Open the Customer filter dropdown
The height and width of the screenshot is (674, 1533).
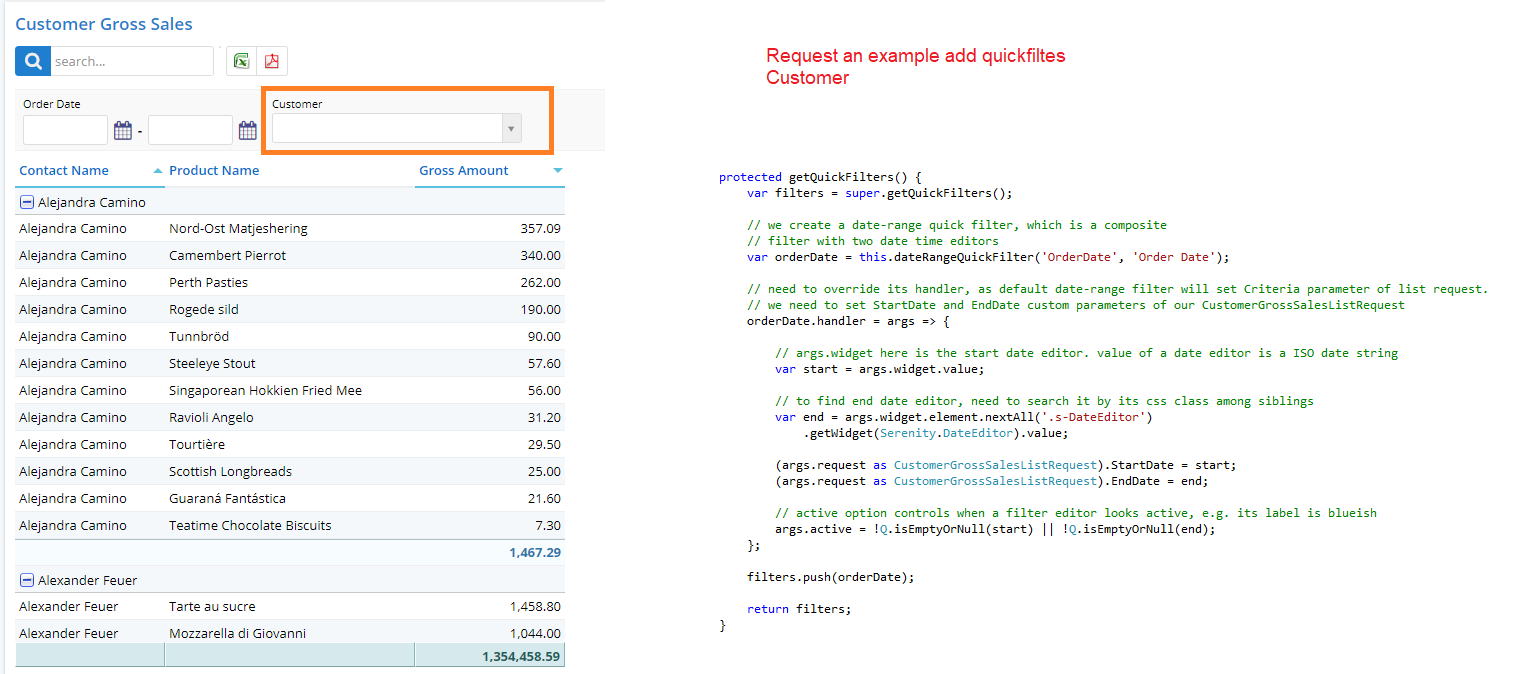[x=511, y=128]
